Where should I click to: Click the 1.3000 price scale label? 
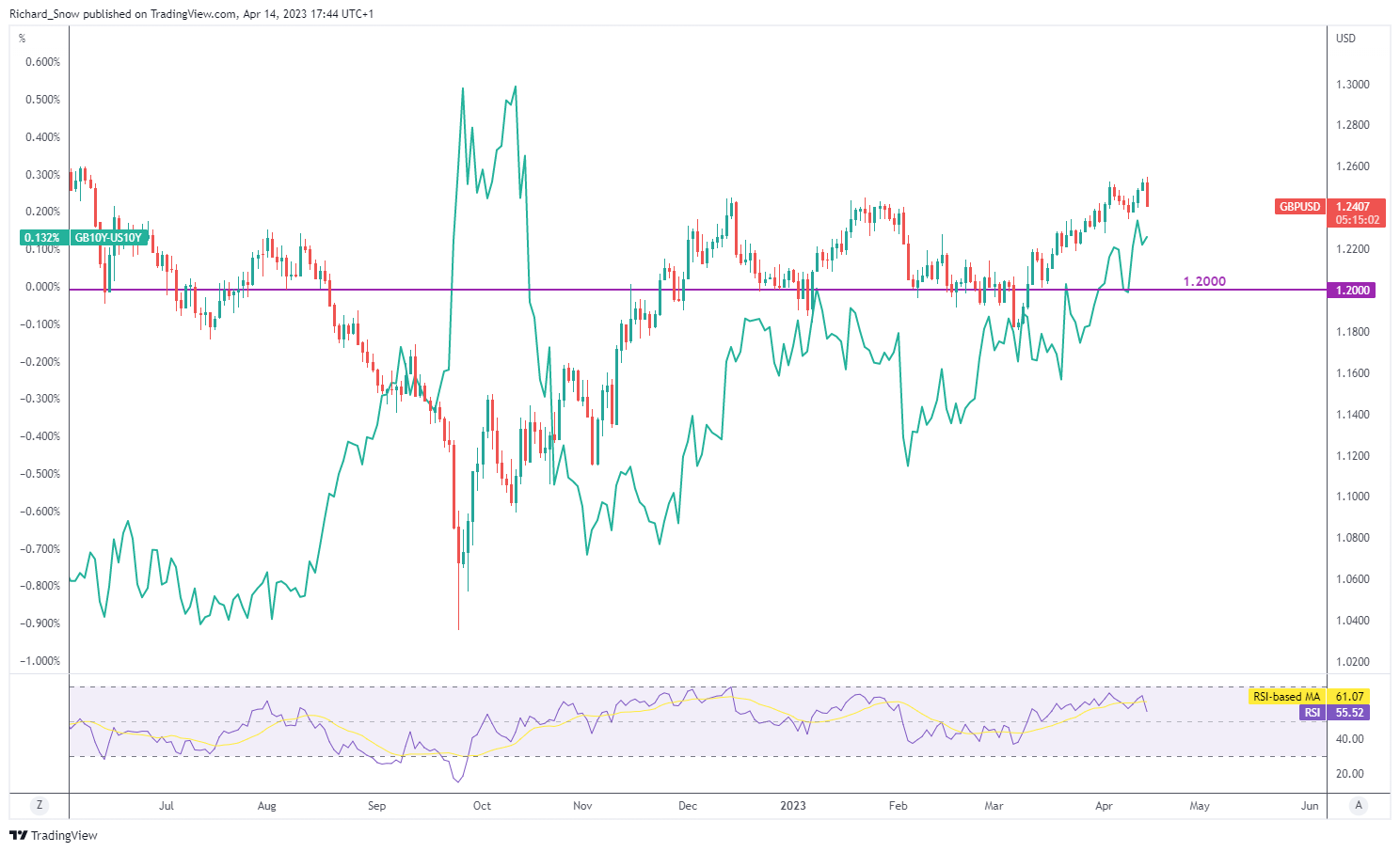tap(1352, 85)
